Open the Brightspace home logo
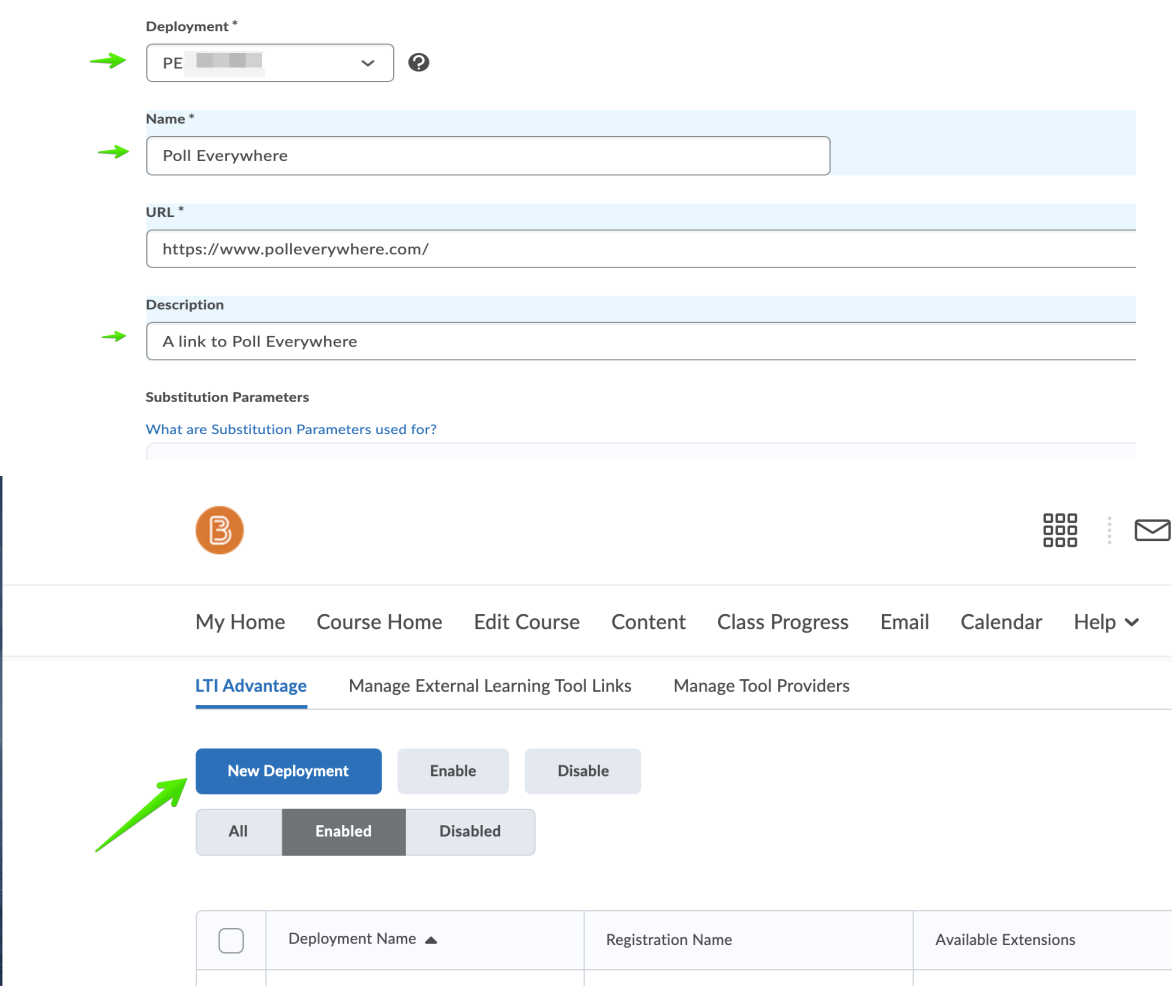The width and height of the screenshot is (1172, 986). (220, 530)
